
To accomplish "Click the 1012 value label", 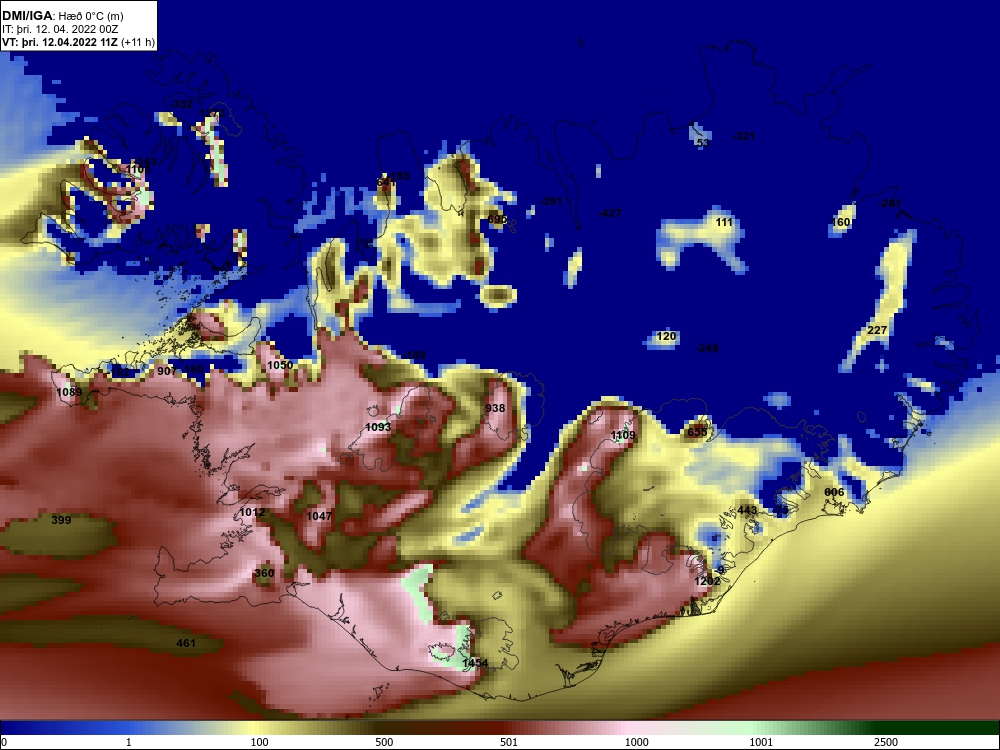I will pos(252,512).
